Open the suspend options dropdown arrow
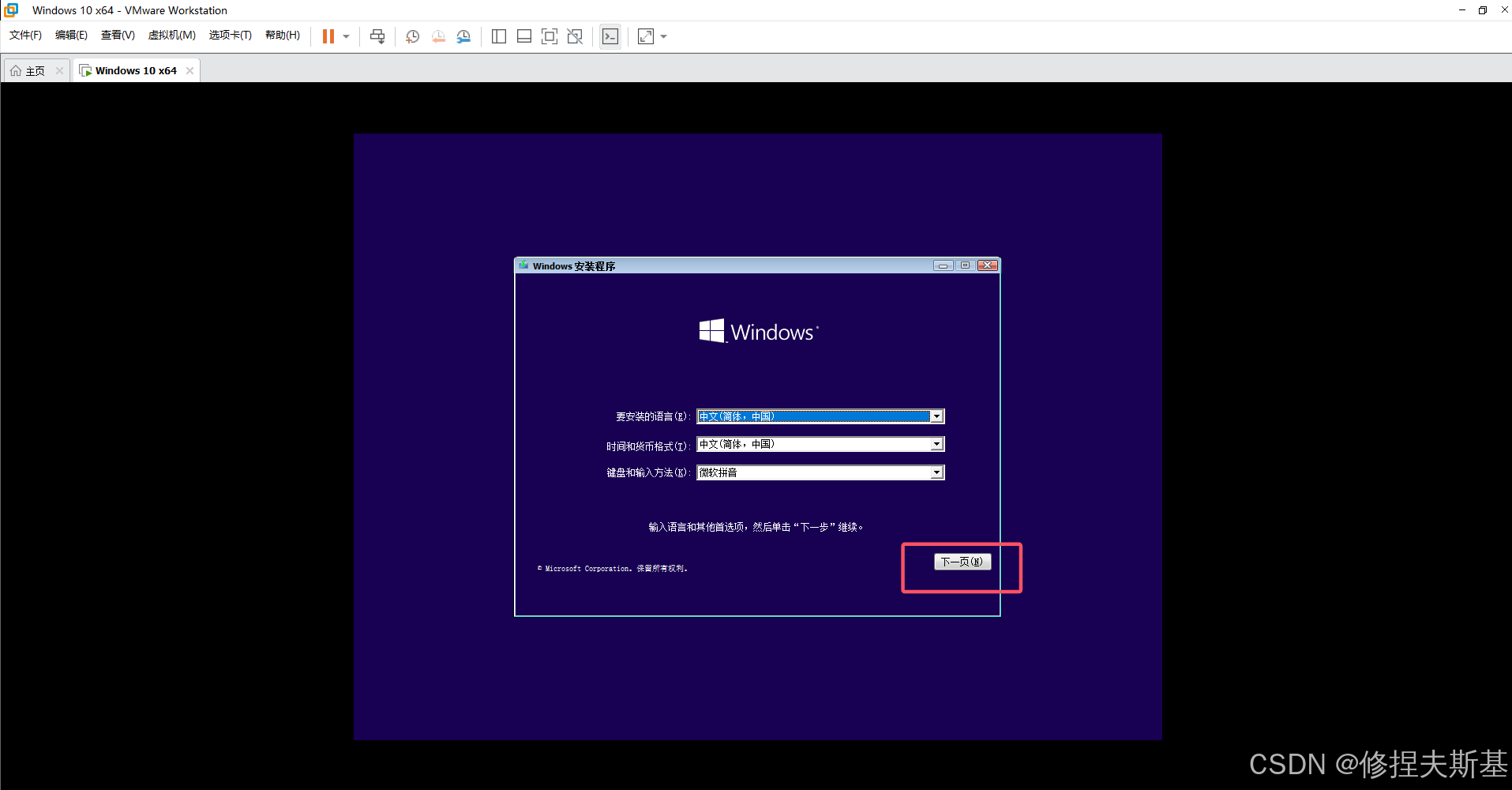Image resolution: width=1512 pixels, height=790 pixels. point(345,36)
